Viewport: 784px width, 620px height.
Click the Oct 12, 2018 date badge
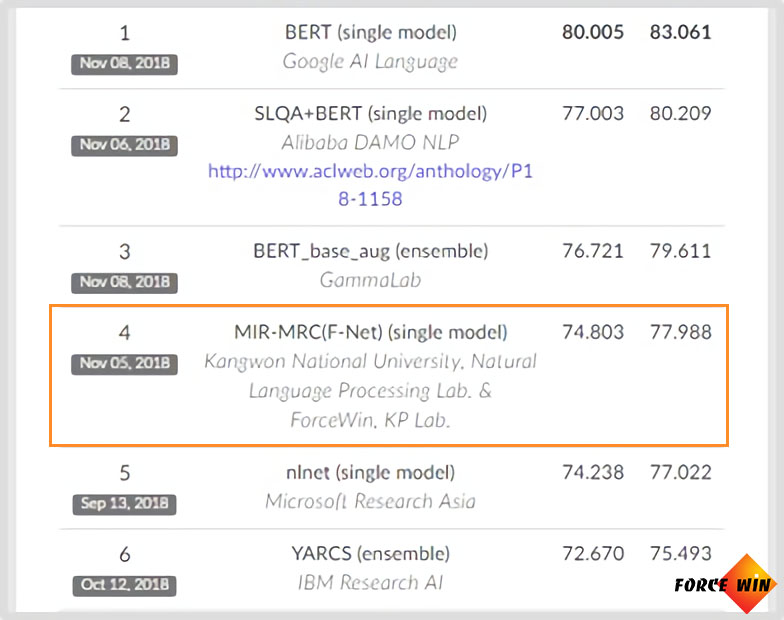pos(124,585)
